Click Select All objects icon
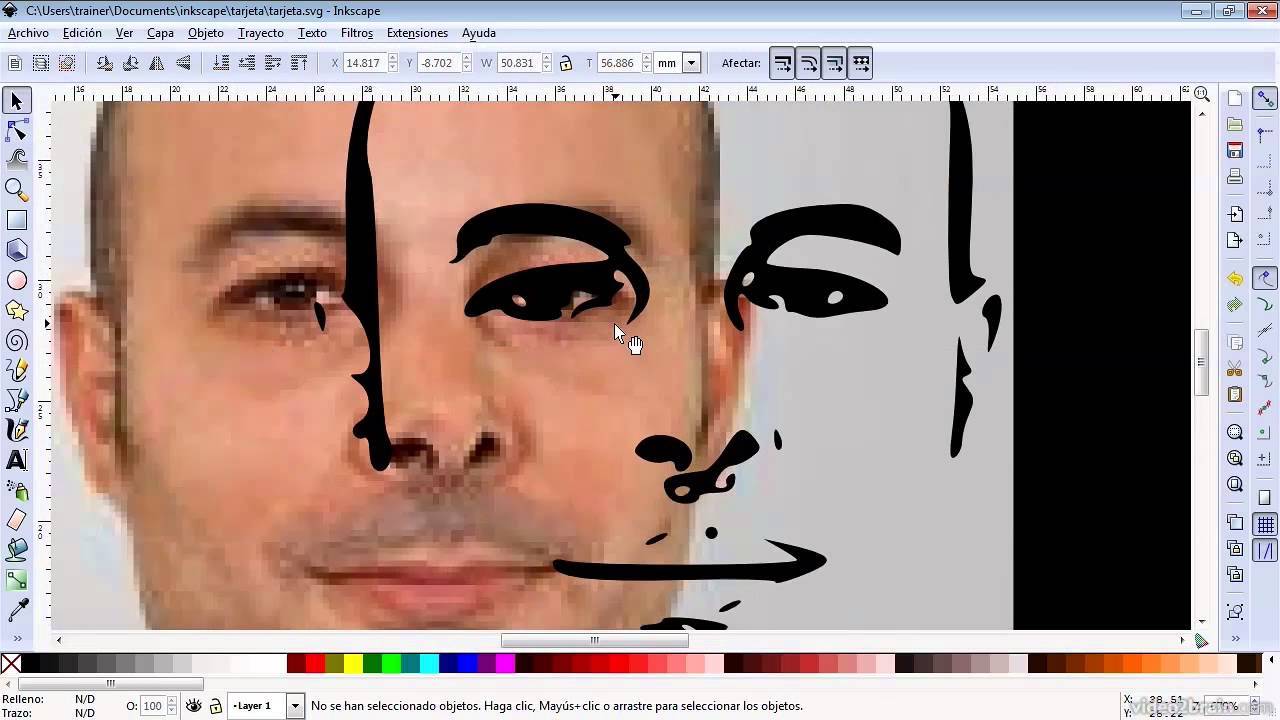The width and height of the screenshot is (1280, 720). 15,63
